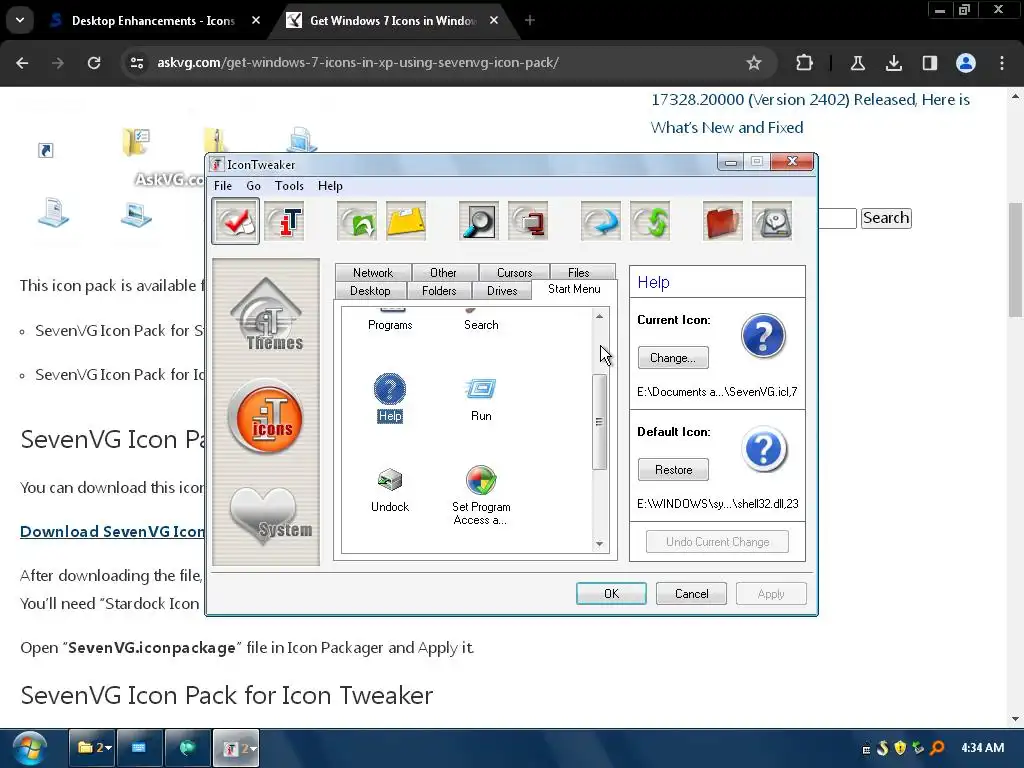This screenshot has width=1024, height=768.
Task: Click the red-and-black iT logo toolbar icon
Action: [x=284, y=222]
